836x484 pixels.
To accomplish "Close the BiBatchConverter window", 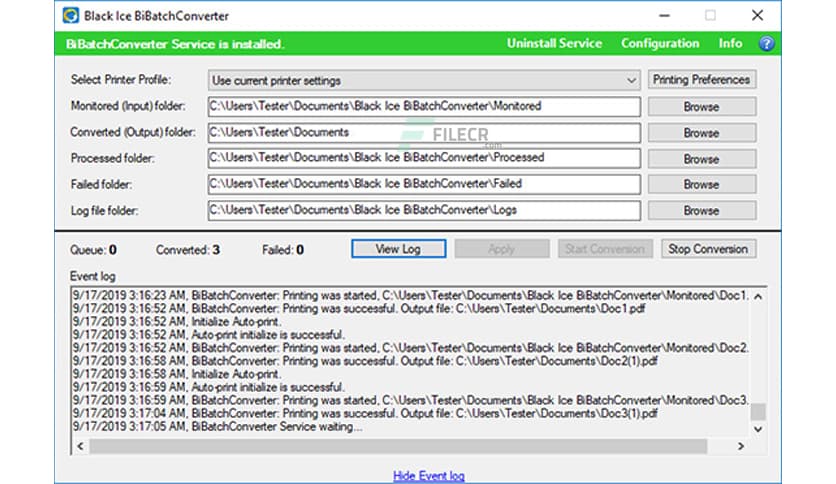I will [x=757, y=15].
